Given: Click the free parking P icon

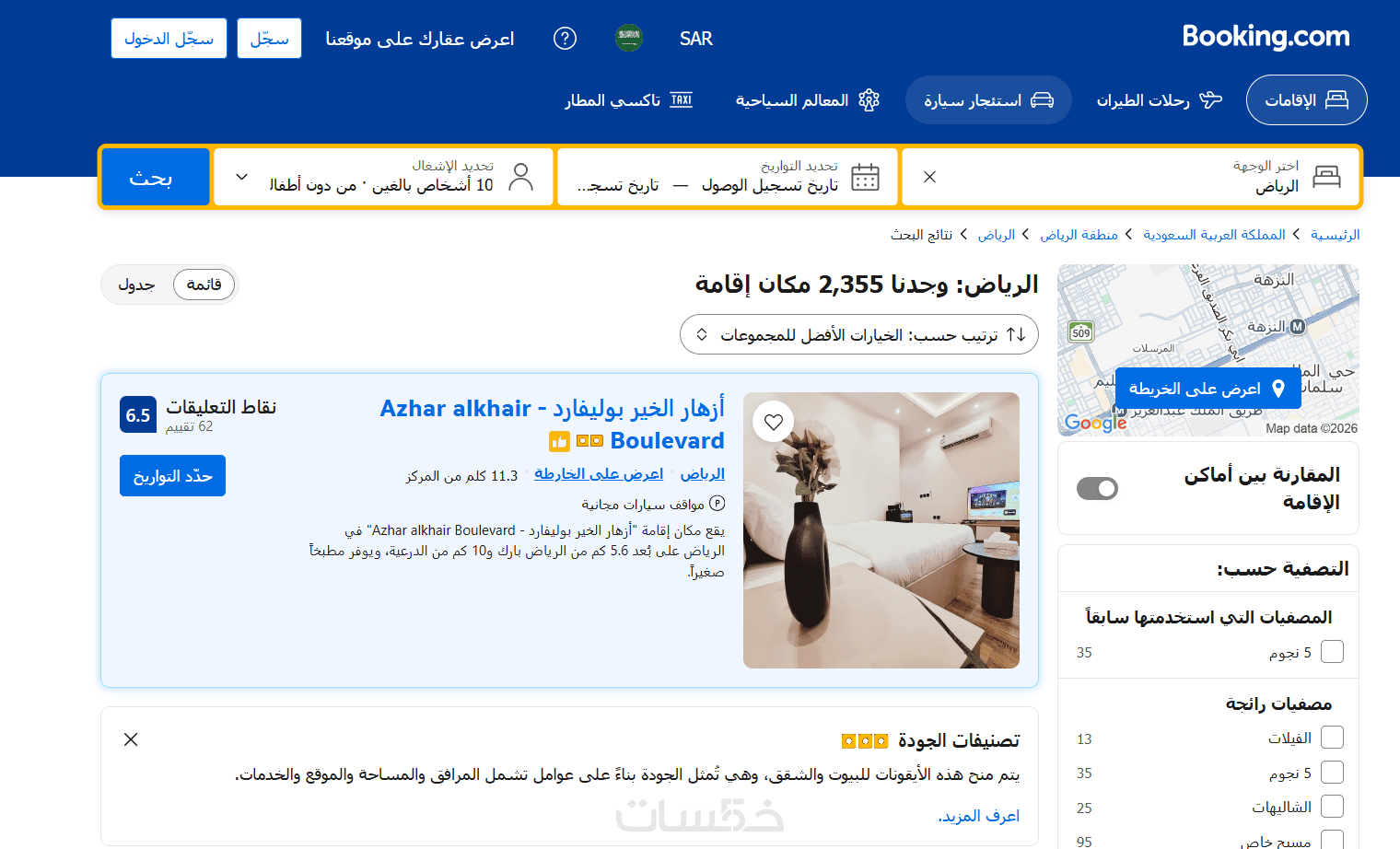Looking at the screenshot, I should 717,504.
